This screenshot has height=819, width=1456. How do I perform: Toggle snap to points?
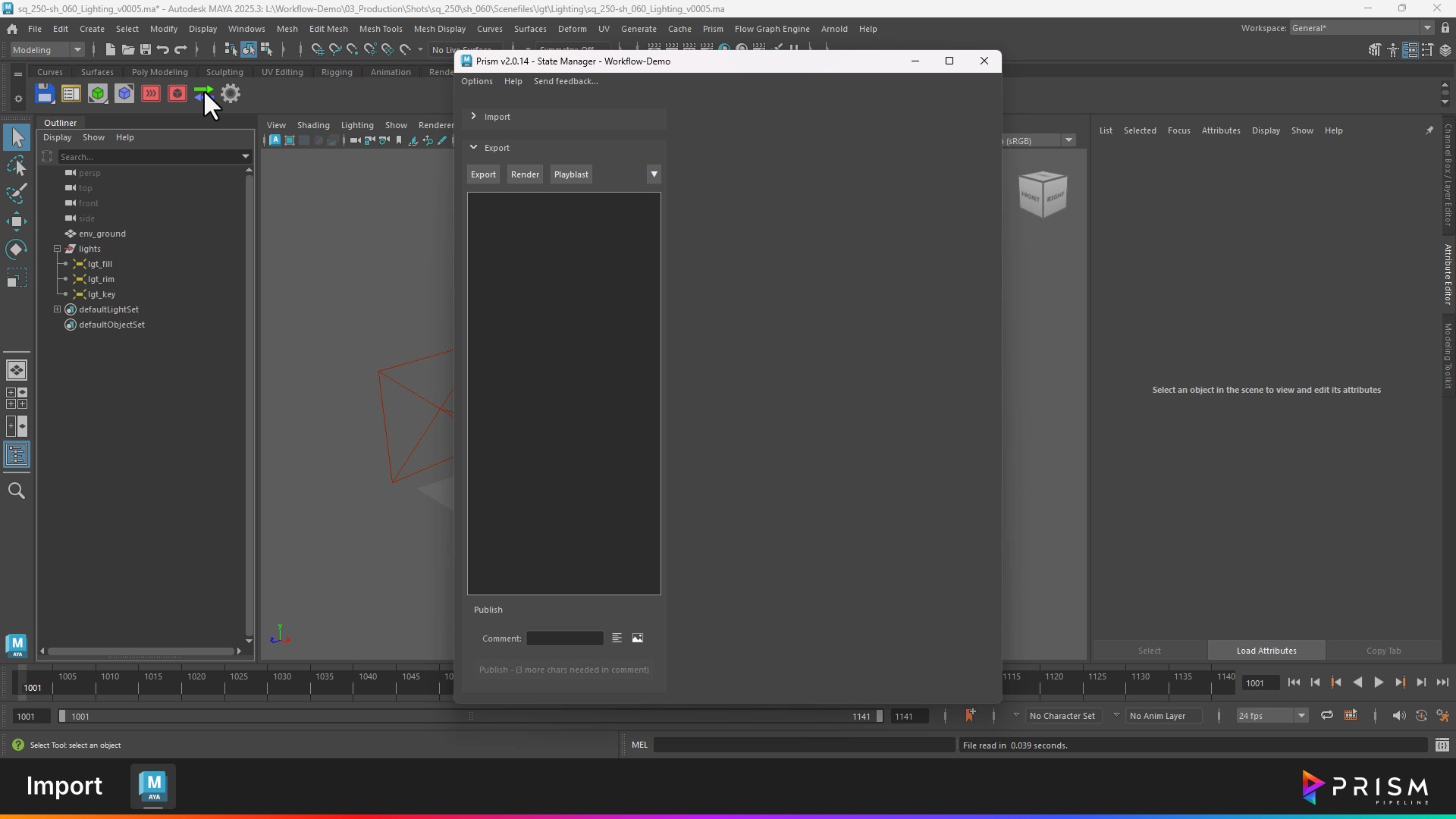tap(352, 49)
